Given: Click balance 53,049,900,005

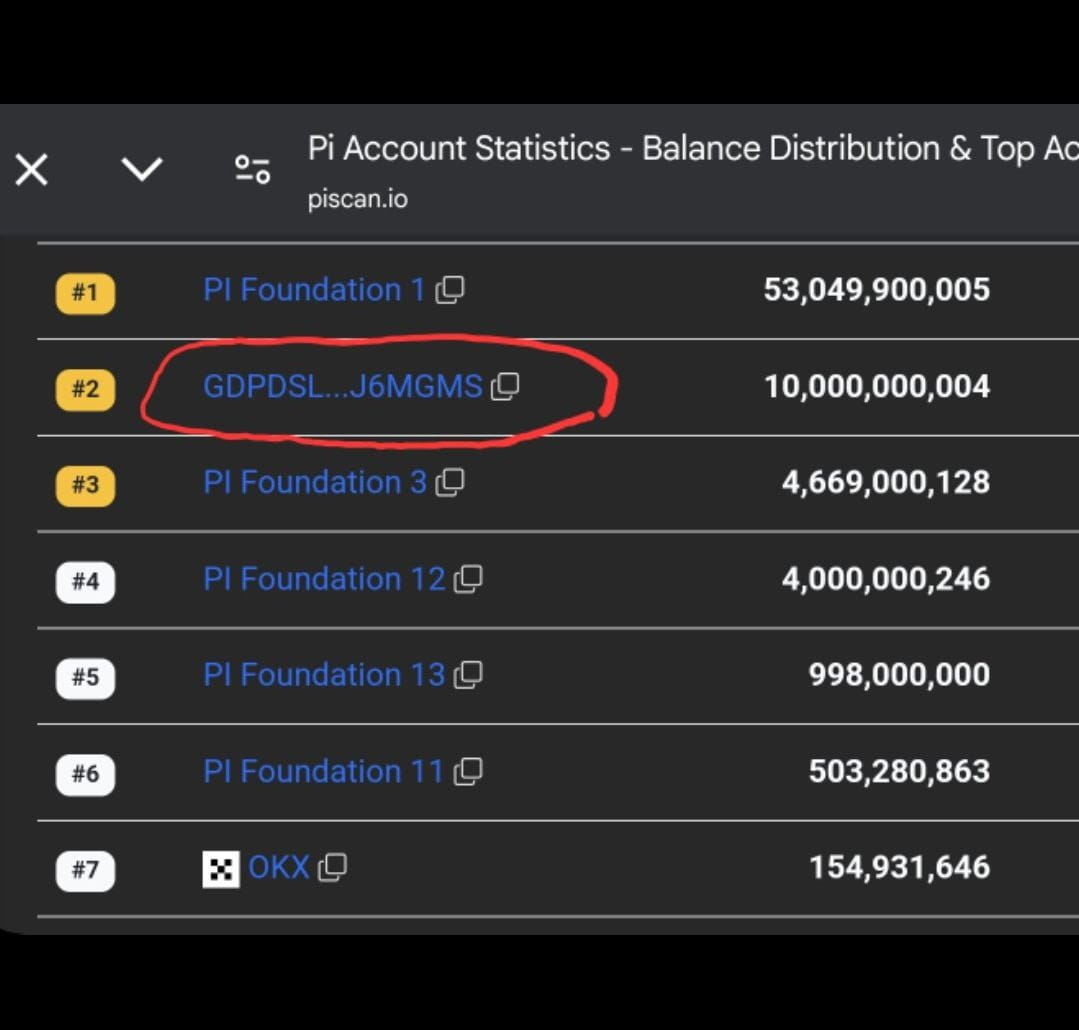Looking at the screenshot, I should [877, 290].
